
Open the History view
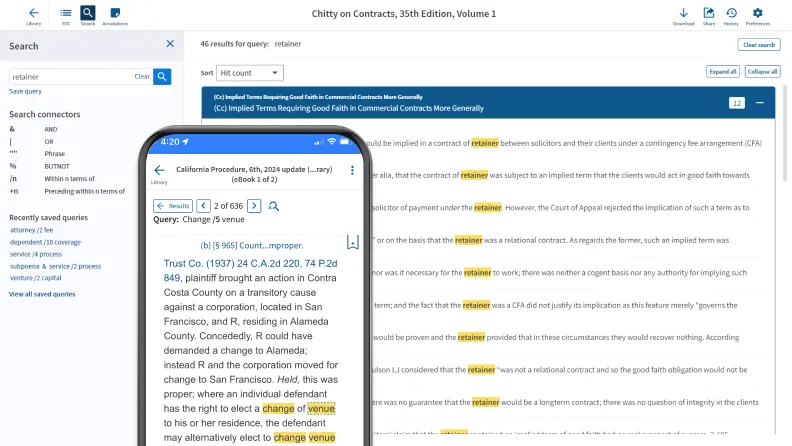pos(731,14)
